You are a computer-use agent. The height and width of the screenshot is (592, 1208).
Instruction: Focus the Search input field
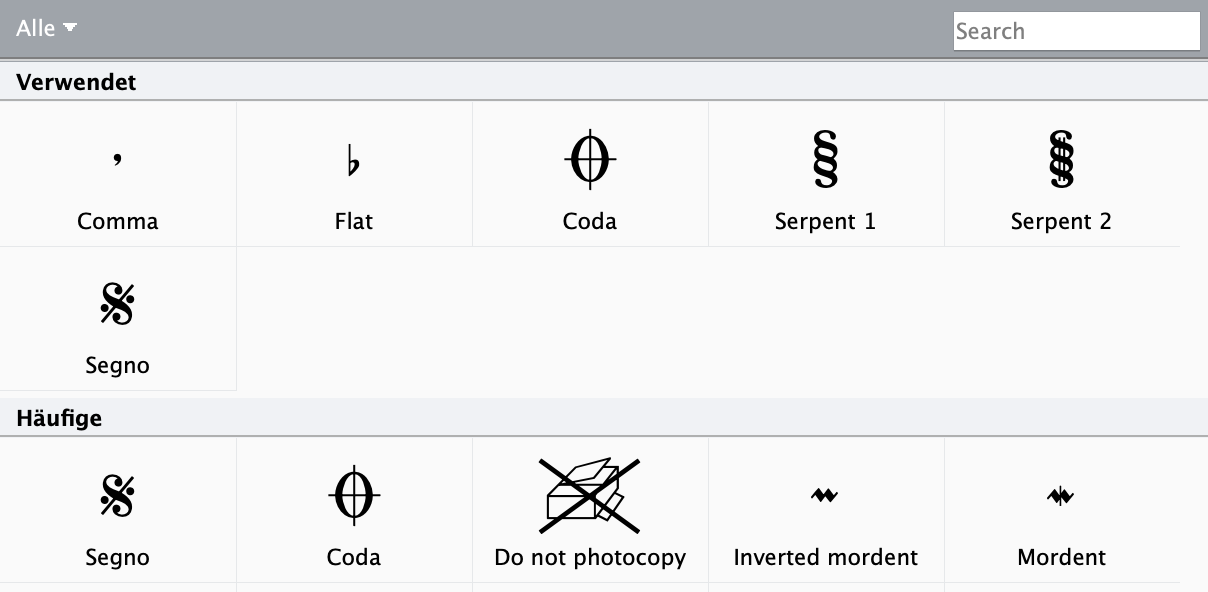(1076, 31)
